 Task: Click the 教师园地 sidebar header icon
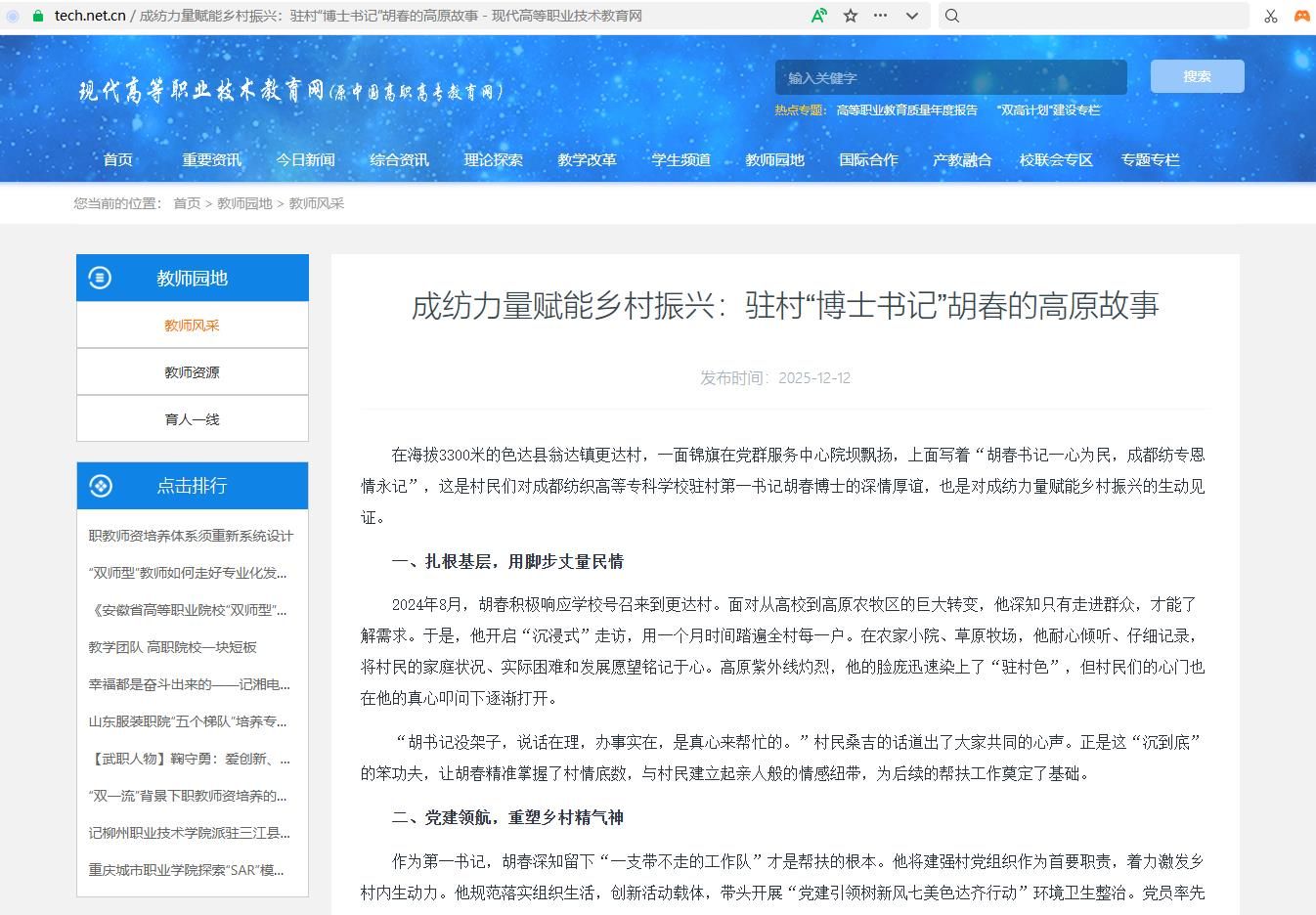click(x=100, y=278)
